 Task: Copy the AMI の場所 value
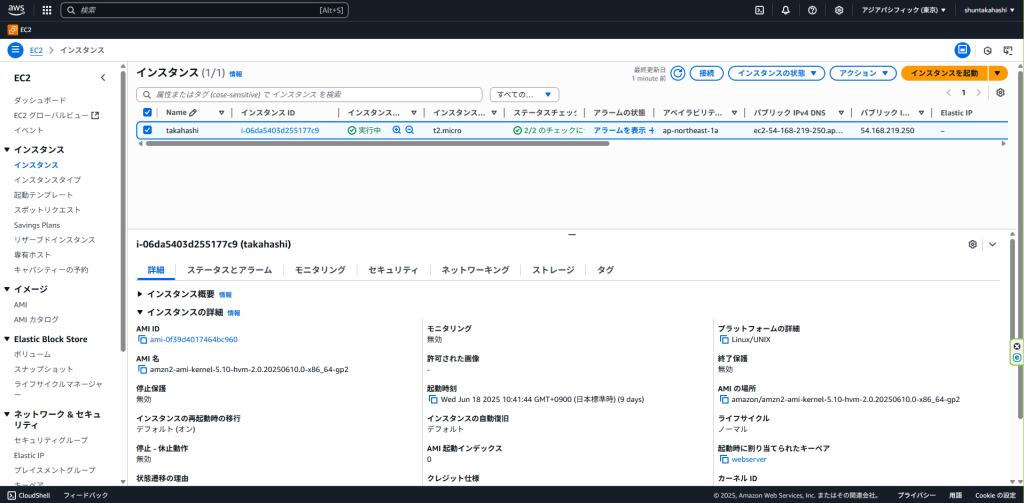[724, 399]
